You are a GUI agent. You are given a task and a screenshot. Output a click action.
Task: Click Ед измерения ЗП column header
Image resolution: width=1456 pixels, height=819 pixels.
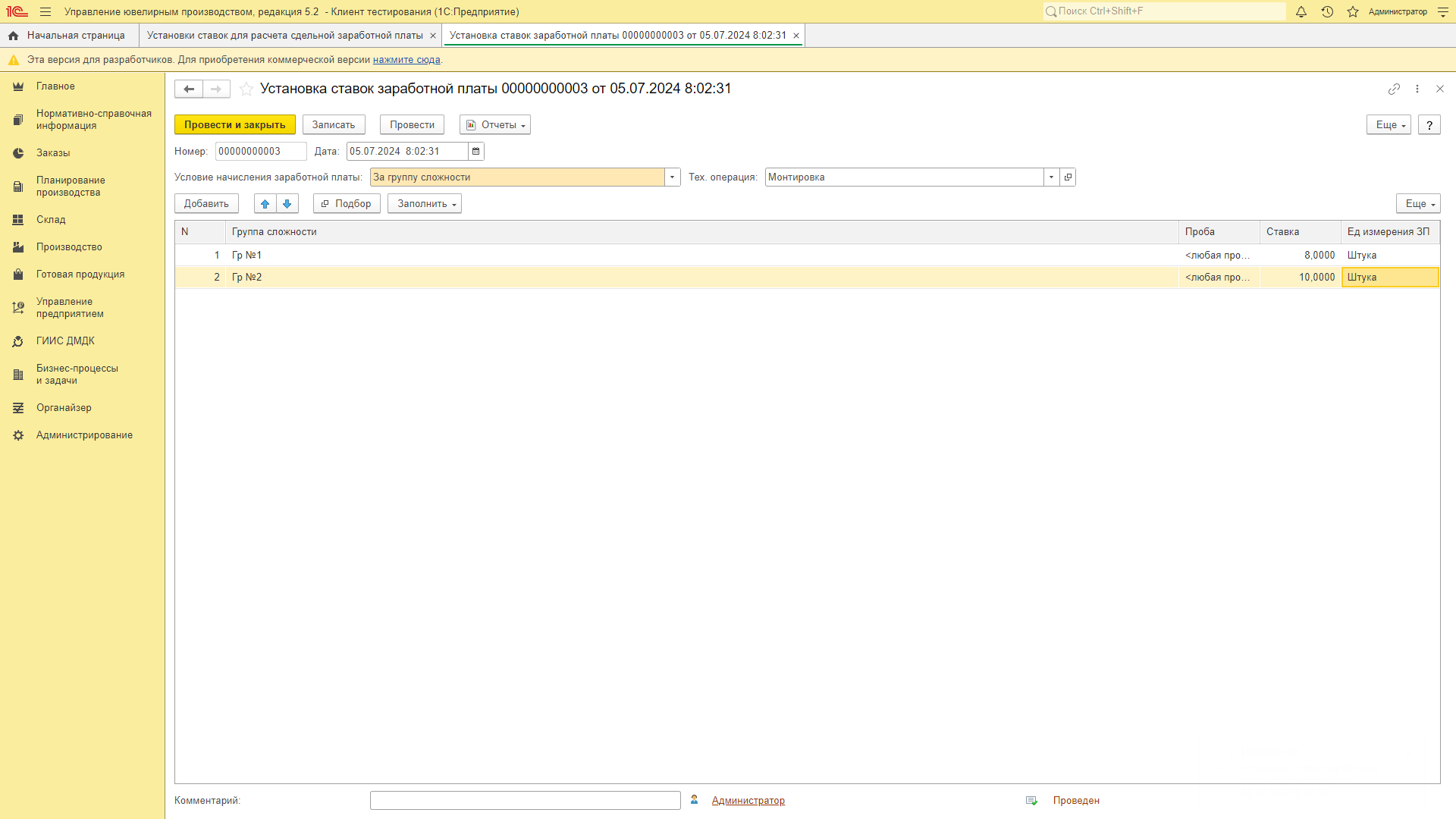point(1390,232)
